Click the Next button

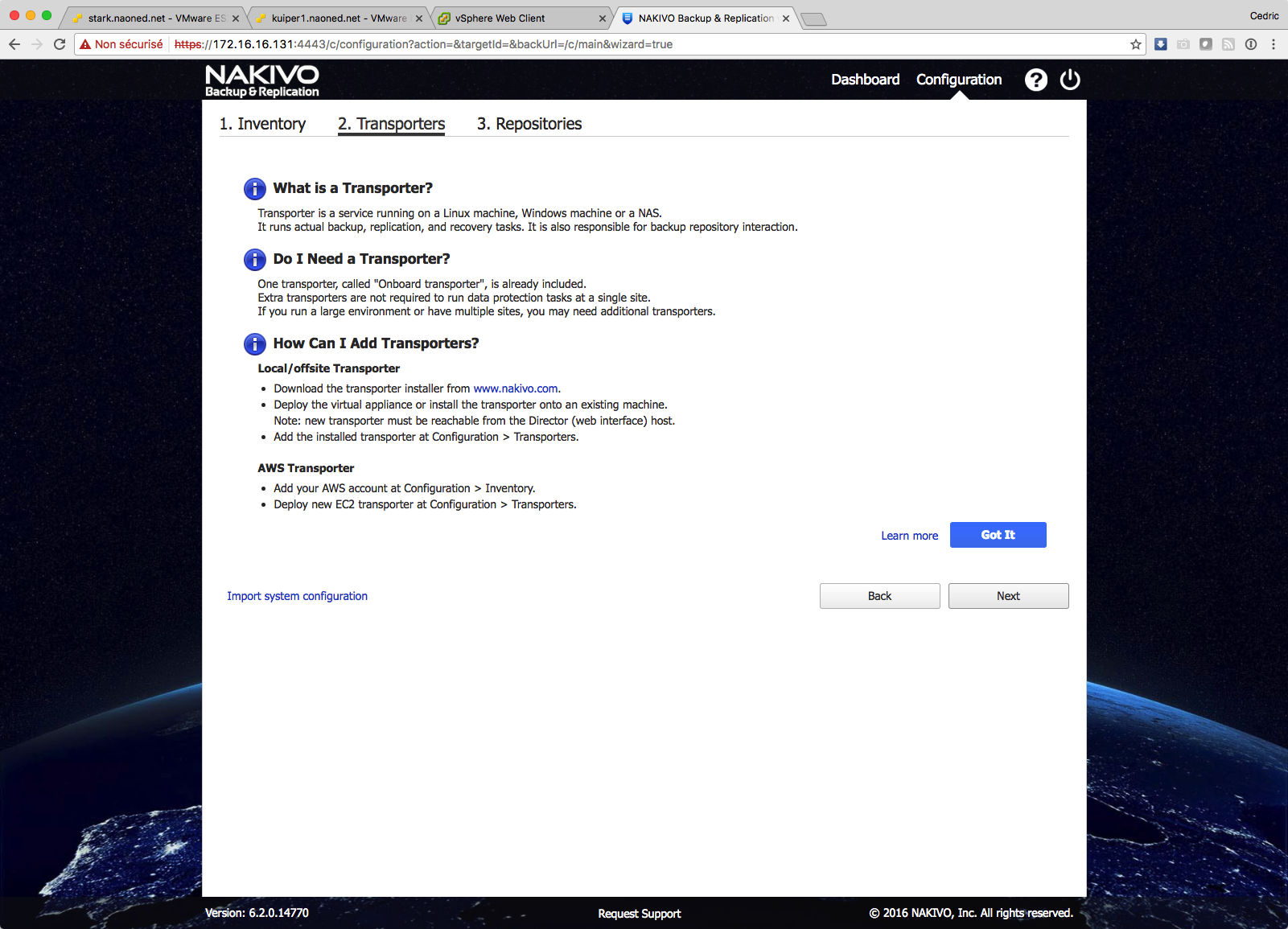[1008, 596]
